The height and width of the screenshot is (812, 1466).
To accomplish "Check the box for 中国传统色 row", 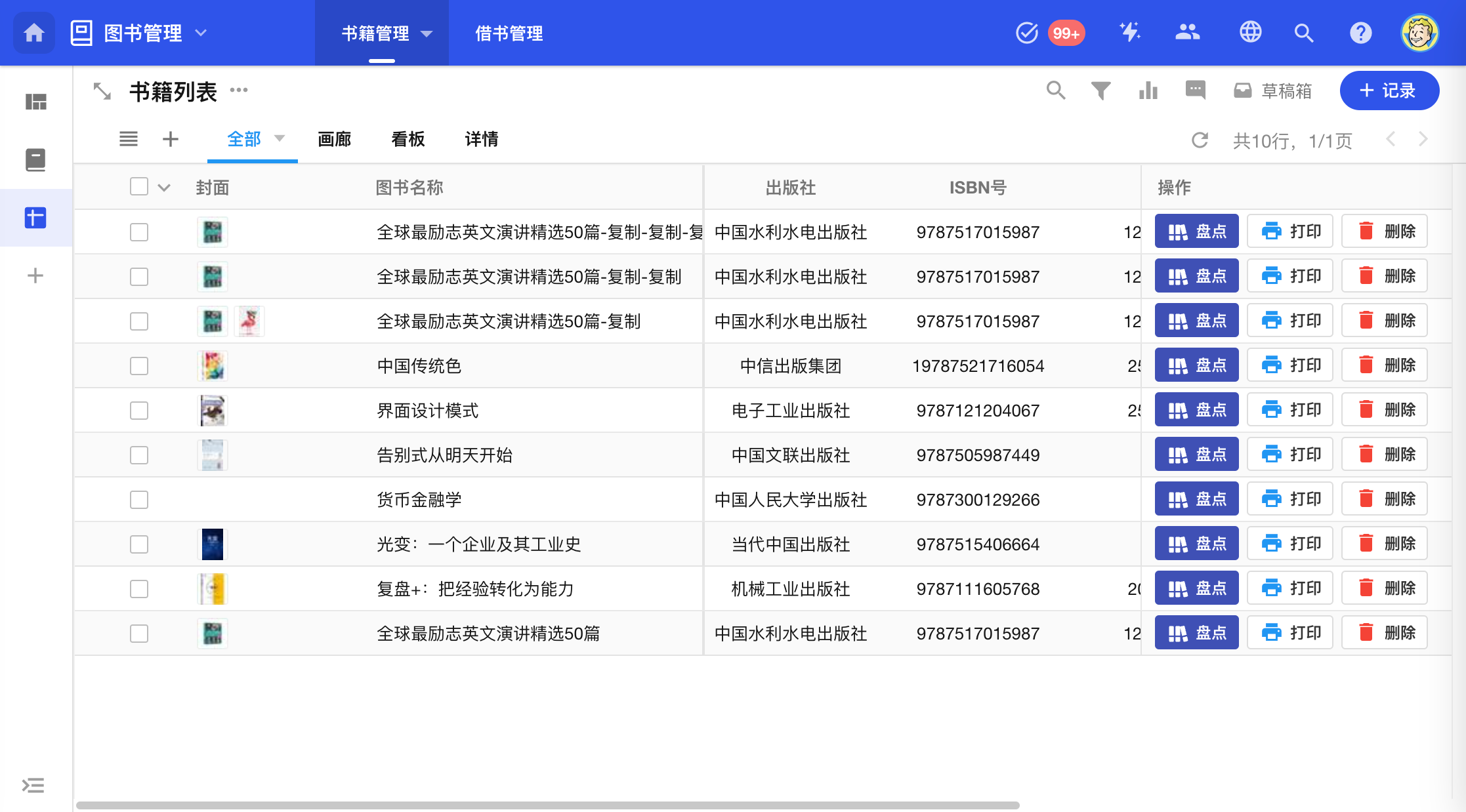I will [139, 366].
